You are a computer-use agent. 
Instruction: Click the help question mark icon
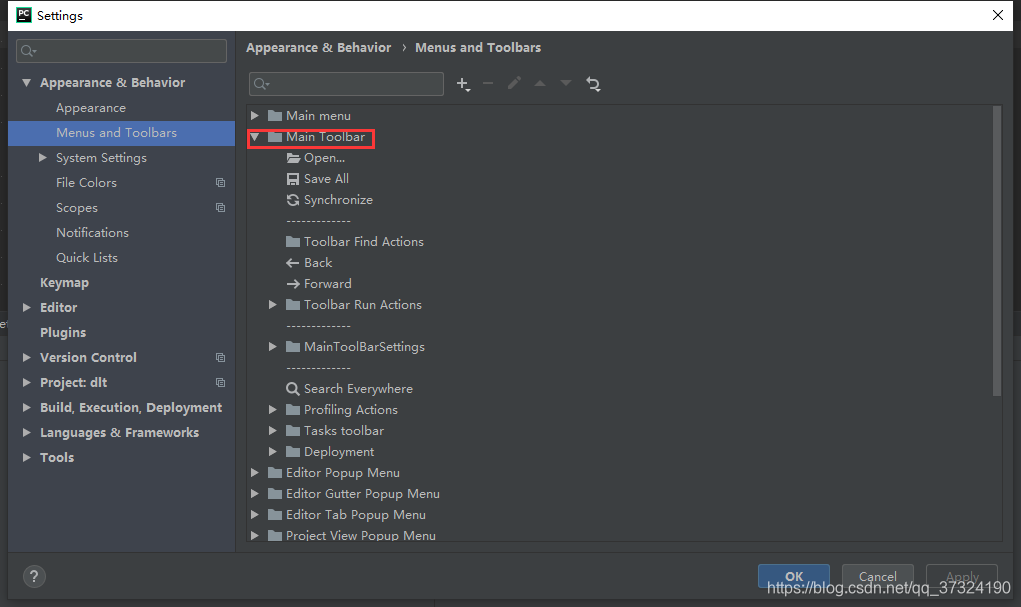(x=34, y=576)
